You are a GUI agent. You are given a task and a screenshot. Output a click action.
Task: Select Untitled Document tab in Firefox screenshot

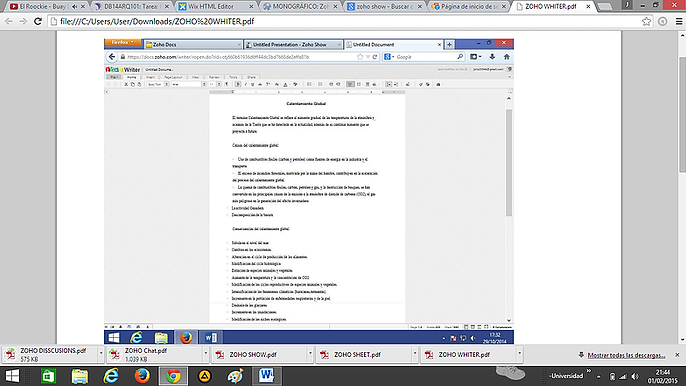point(393,45)
